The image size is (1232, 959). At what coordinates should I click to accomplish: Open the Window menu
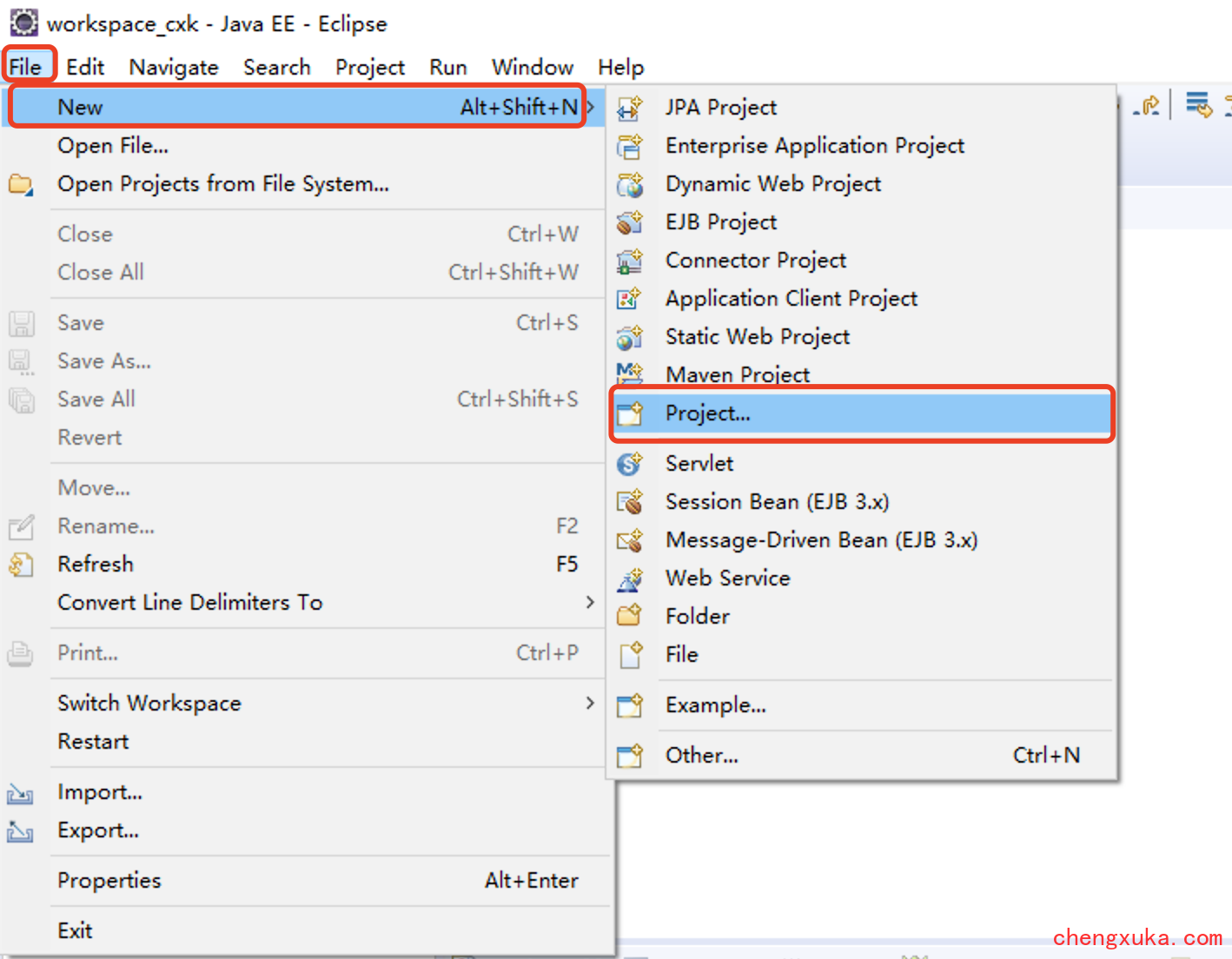point(533,67)
